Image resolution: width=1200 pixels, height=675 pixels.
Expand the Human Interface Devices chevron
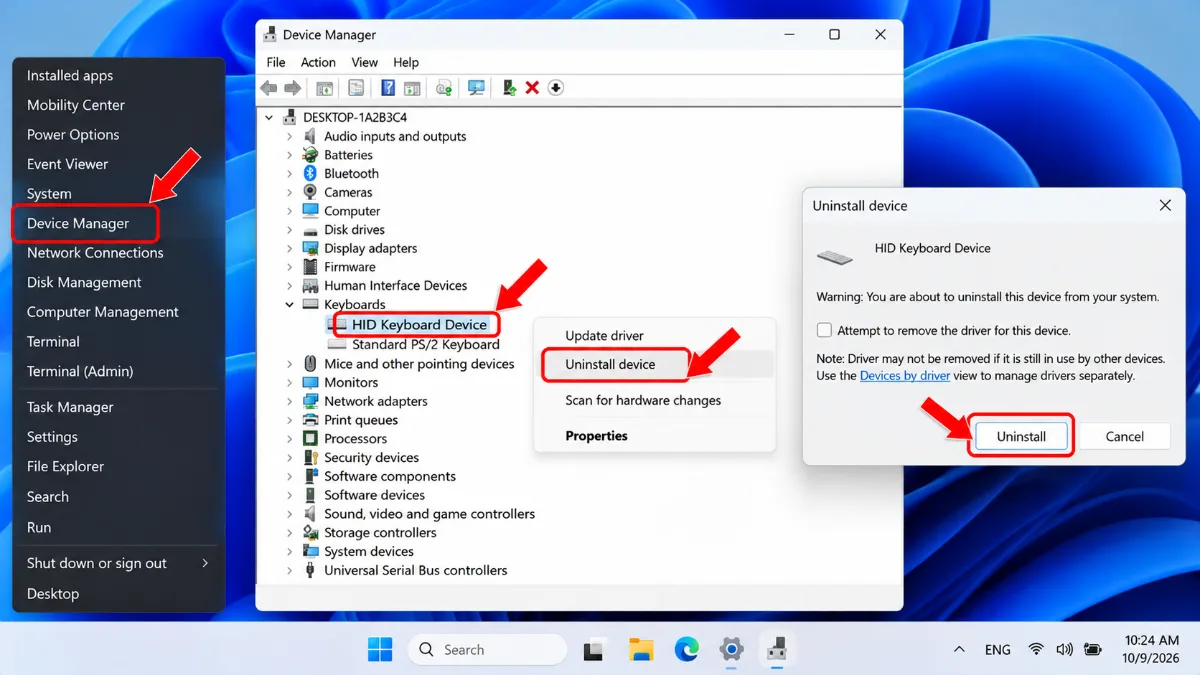290,286
